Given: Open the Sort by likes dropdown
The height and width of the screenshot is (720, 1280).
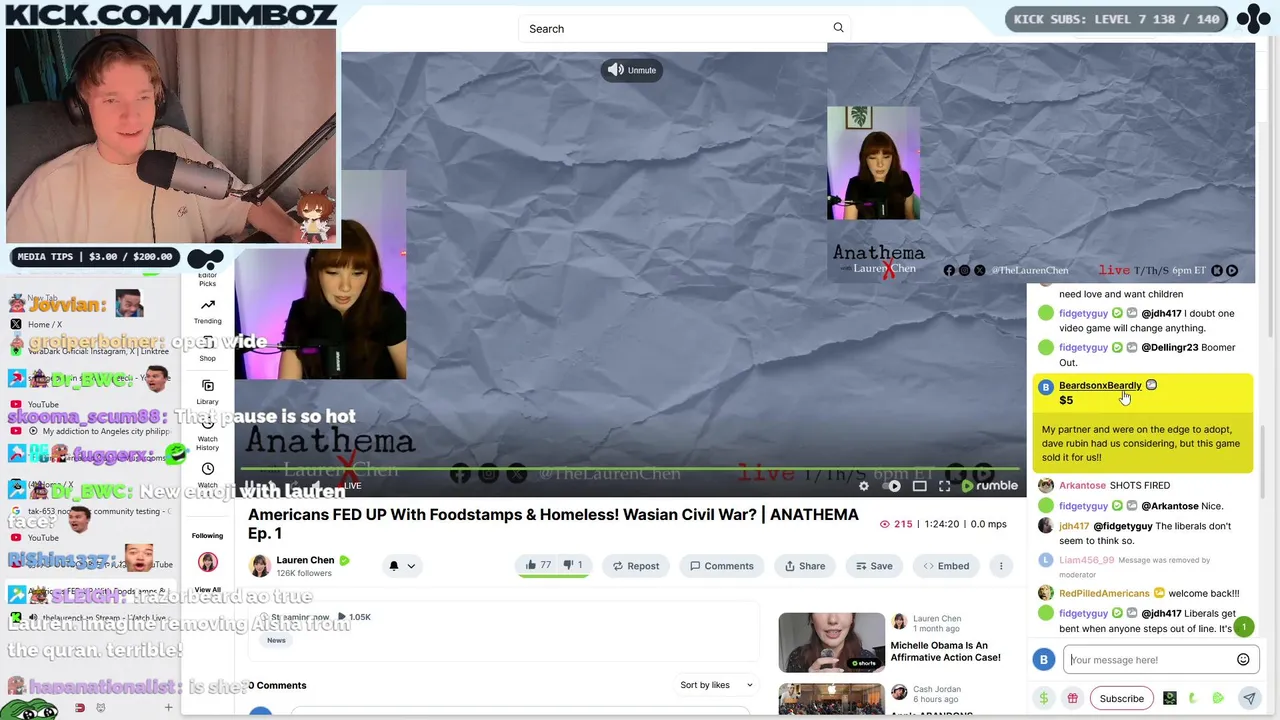Looking at the screenshot, I should coord(716,685).
